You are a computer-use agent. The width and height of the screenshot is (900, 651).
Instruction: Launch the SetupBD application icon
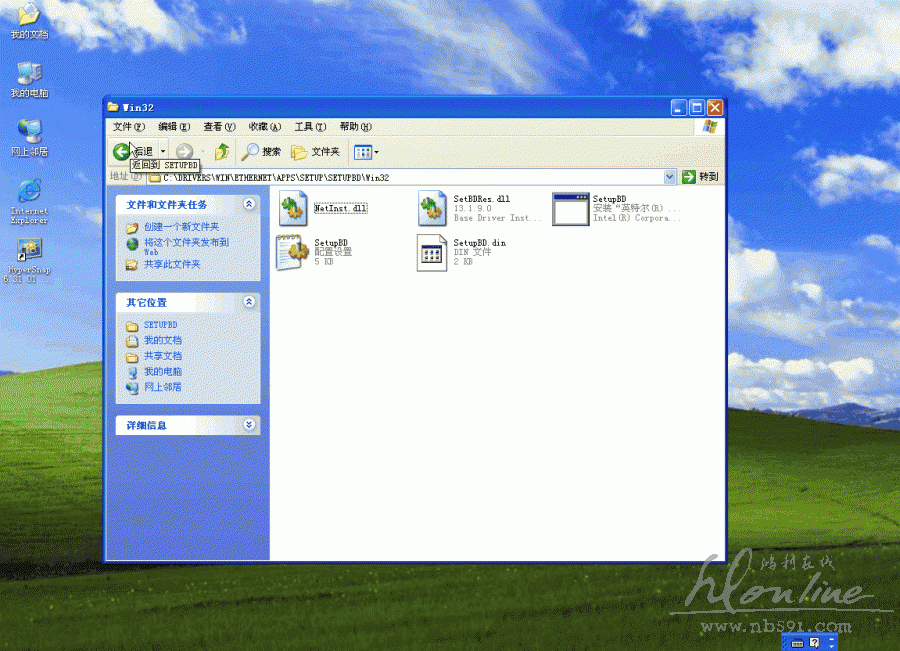click(571, 209)
